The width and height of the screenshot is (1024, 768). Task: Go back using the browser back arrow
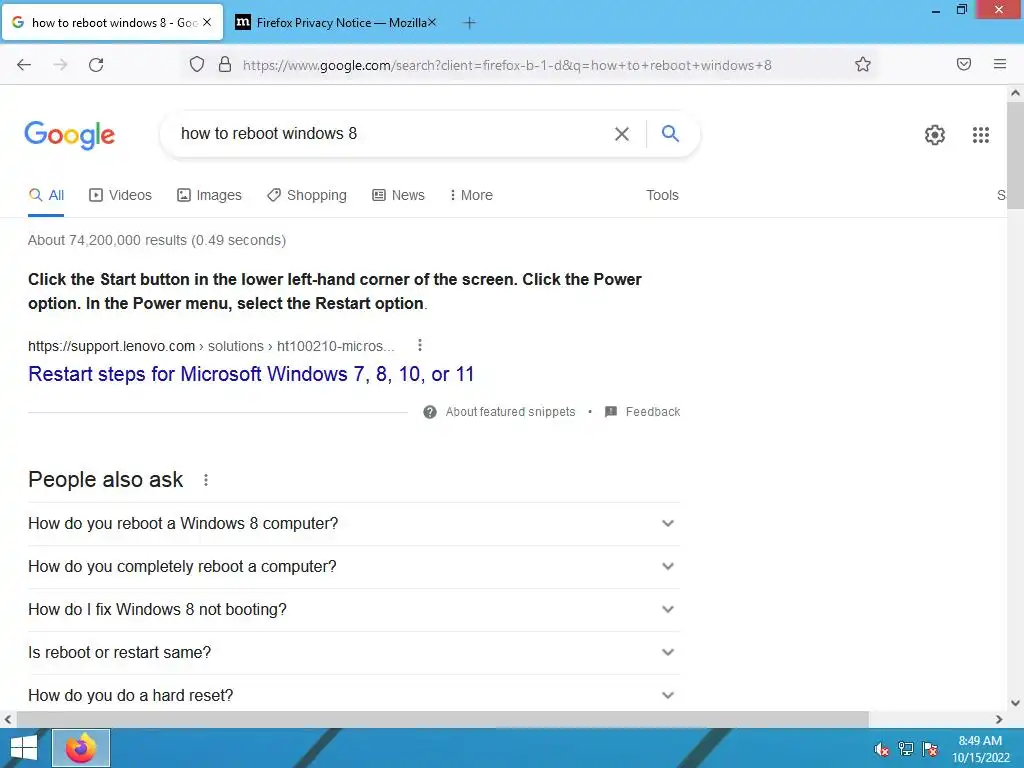(x=24, y=65)
